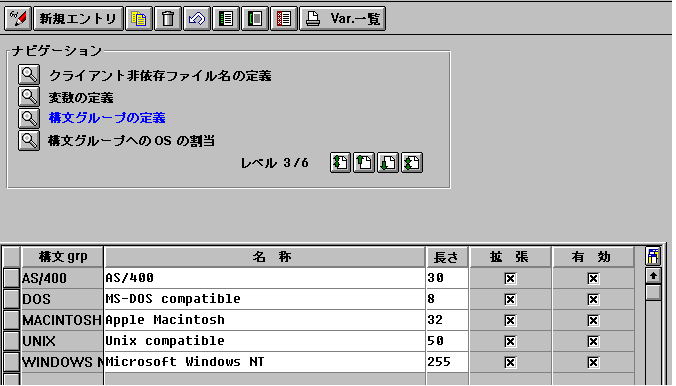Click magnifier next to 変数の定義
This screenshot has height=386, width=676.
29,96
